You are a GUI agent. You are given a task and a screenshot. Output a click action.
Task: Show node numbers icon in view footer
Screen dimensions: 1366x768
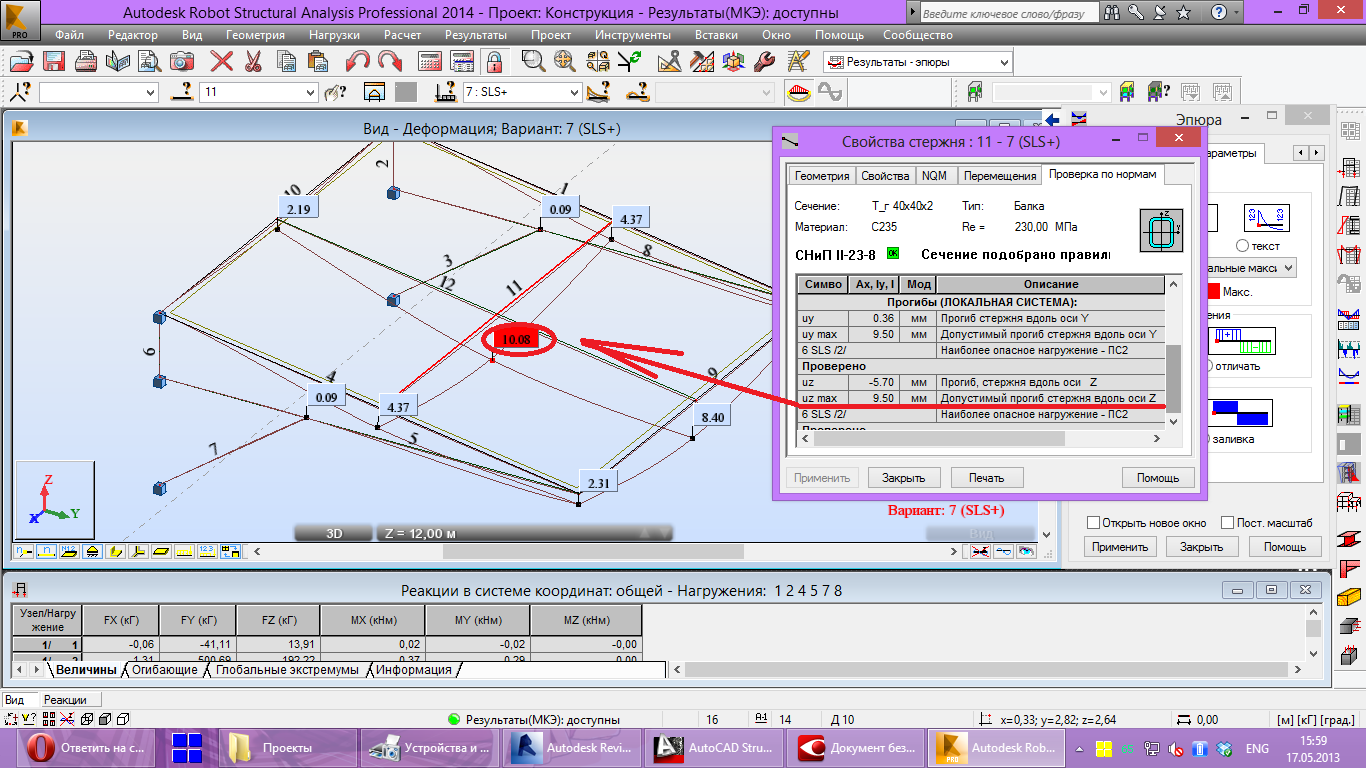[x=22, y=551]
